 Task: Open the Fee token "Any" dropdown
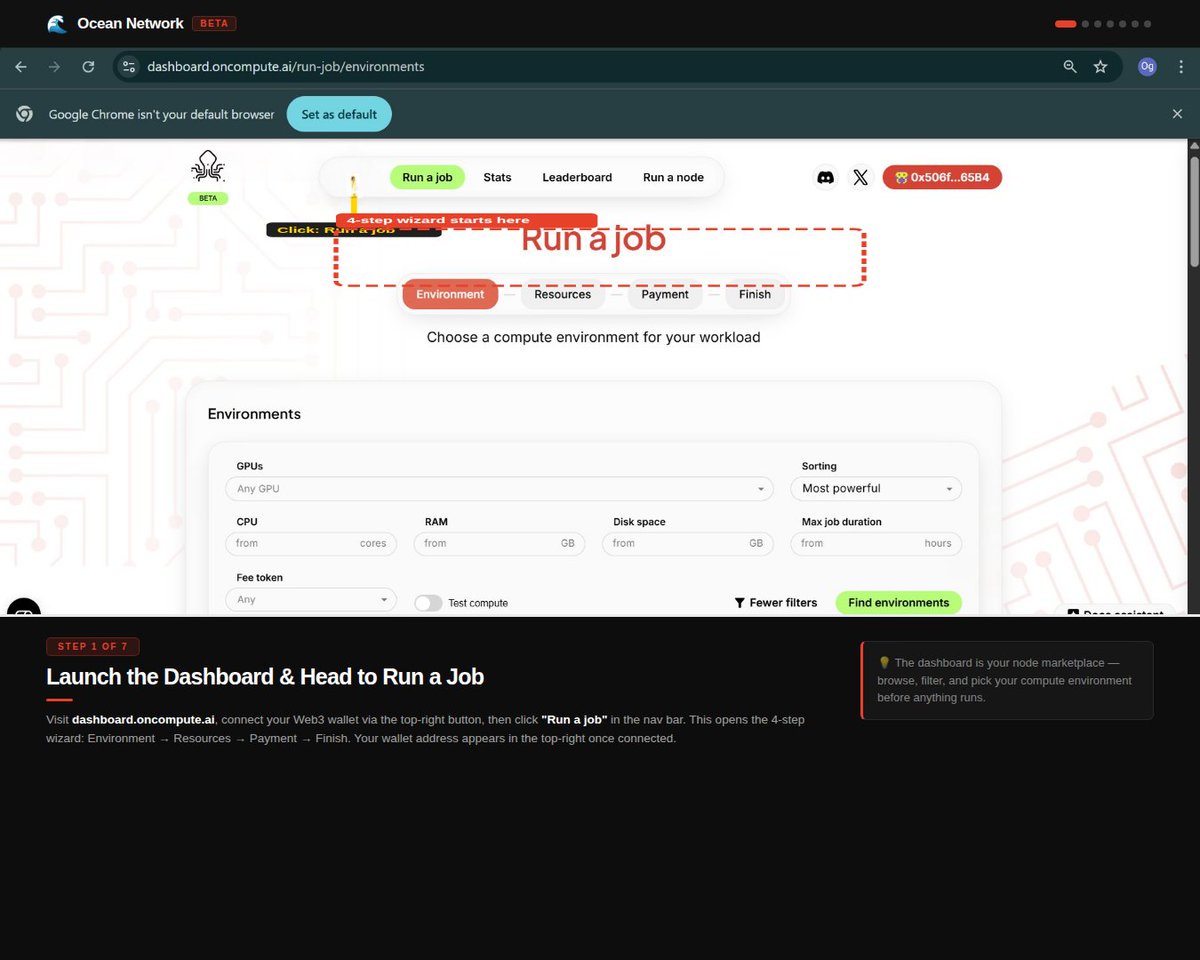pos(311,600)
